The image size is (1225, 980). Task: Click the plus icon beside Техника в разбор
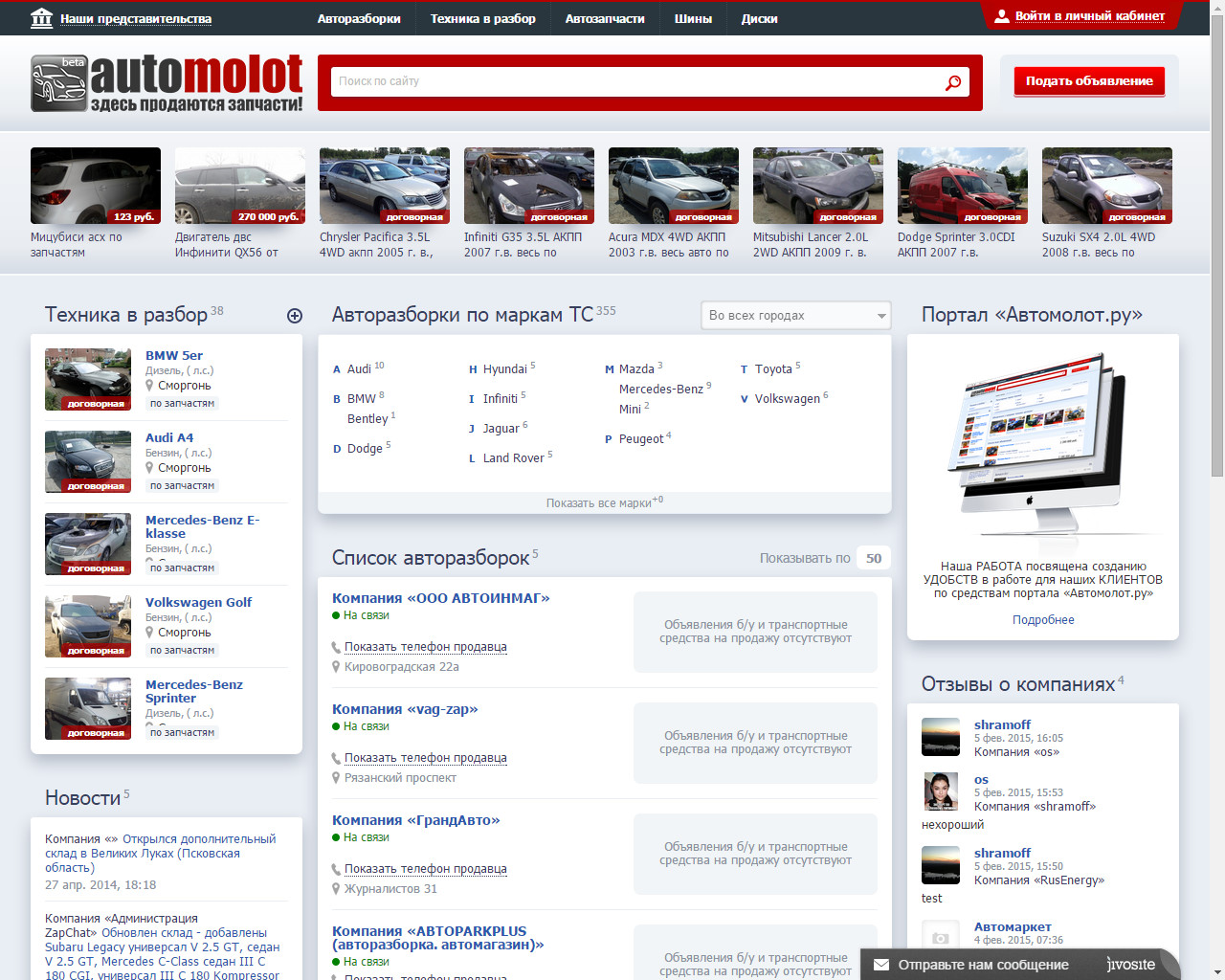click(295, 316)
